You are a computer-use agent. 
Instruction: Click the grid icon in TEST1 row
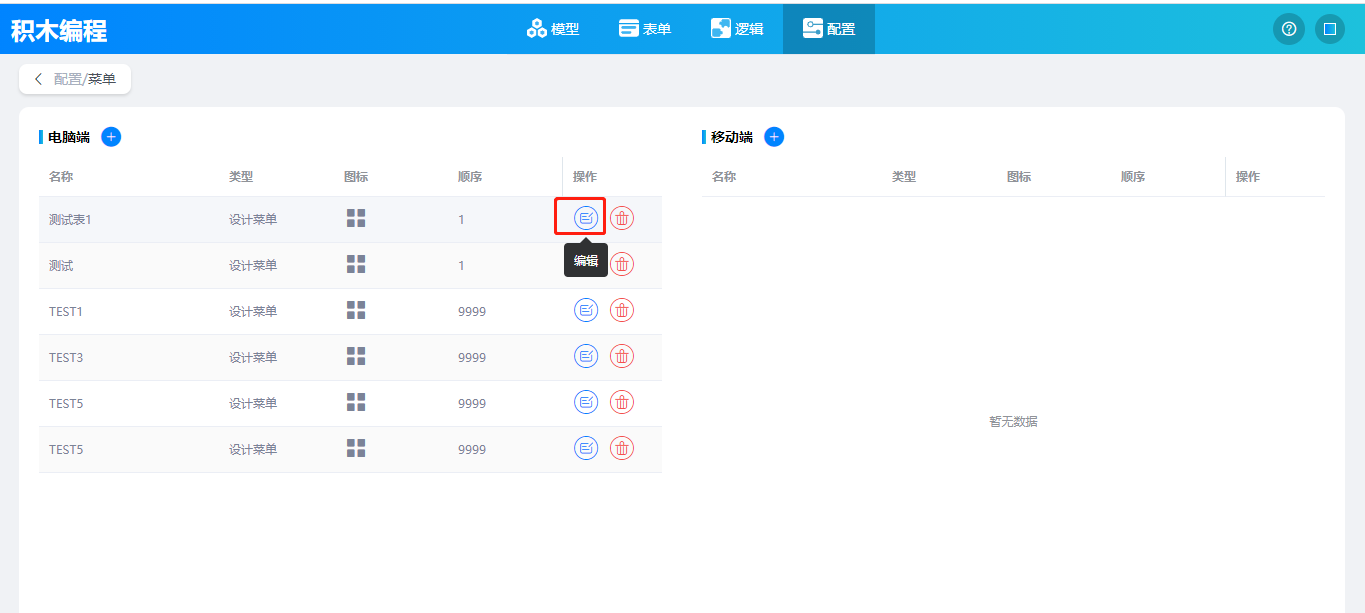click(x=356, y=310)
